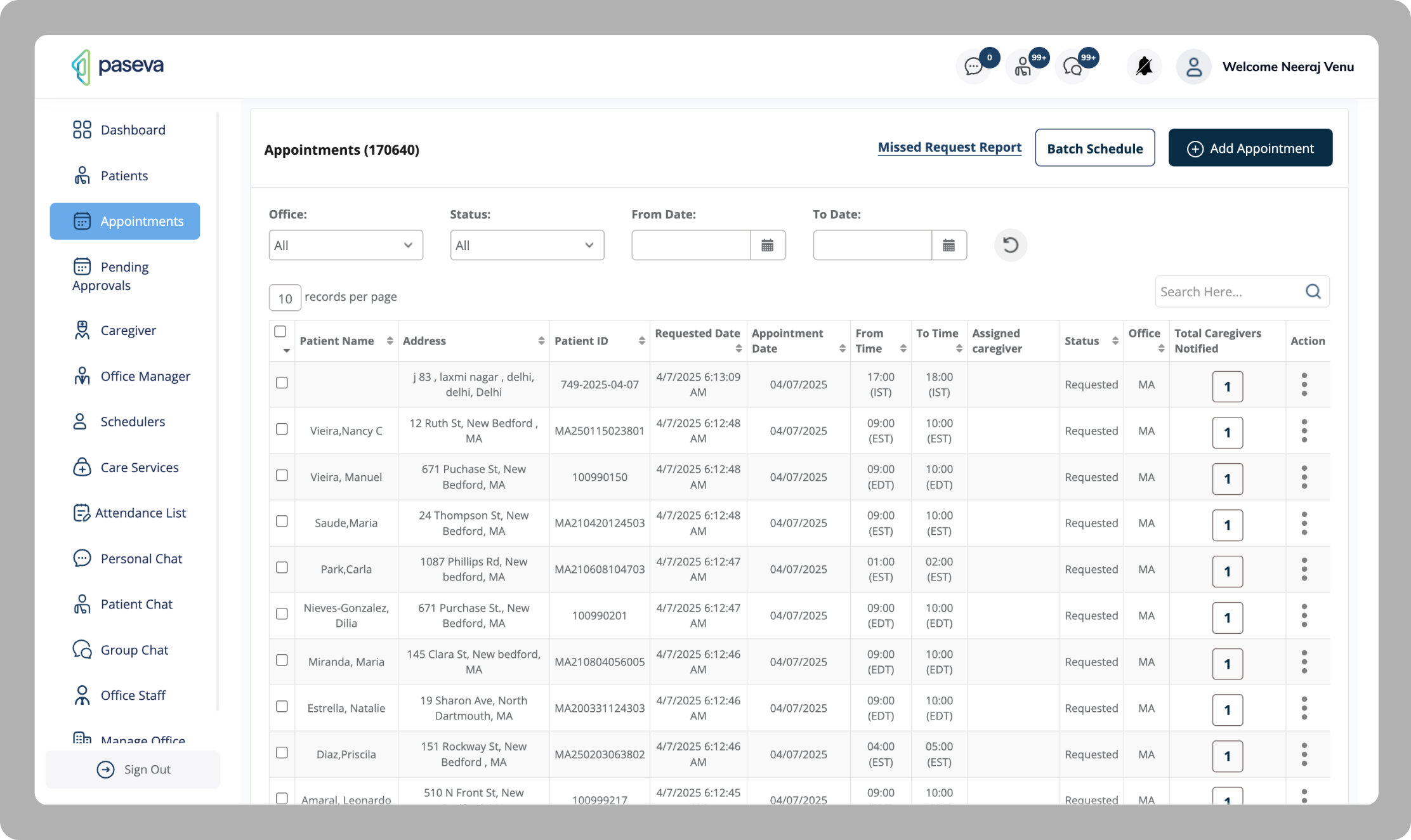Expand the Status filter dropdown
The image size is (1411, 840).
click(527, 246)
